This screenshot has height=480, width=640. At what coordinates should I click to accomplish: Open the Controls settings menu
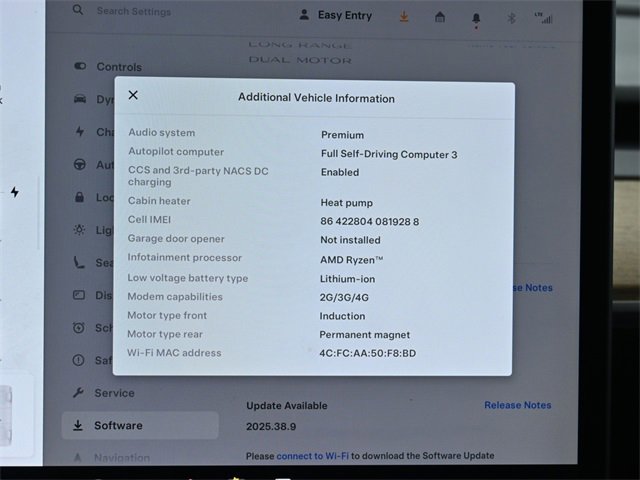108,67
